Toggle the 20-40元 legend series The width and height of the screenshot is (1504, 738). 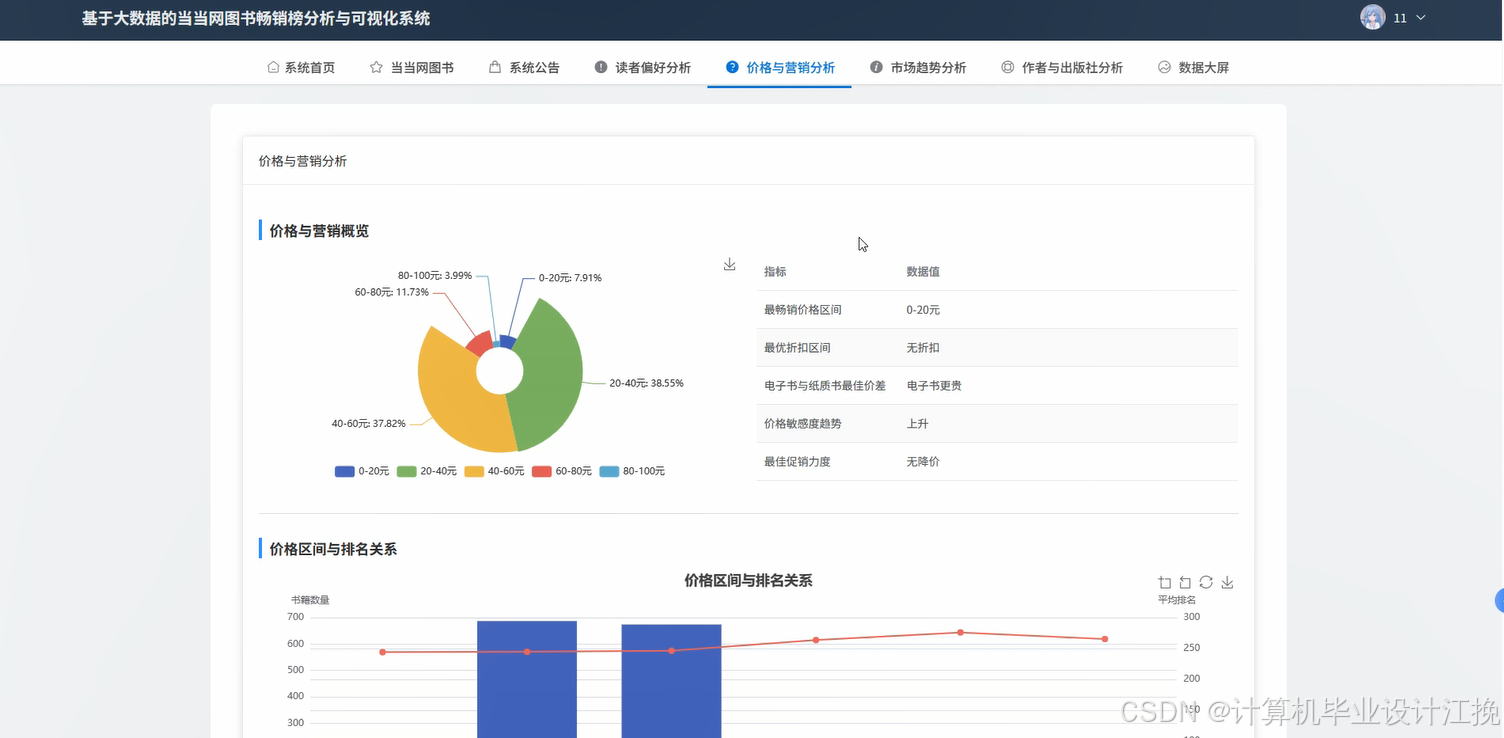coord(427,471)
